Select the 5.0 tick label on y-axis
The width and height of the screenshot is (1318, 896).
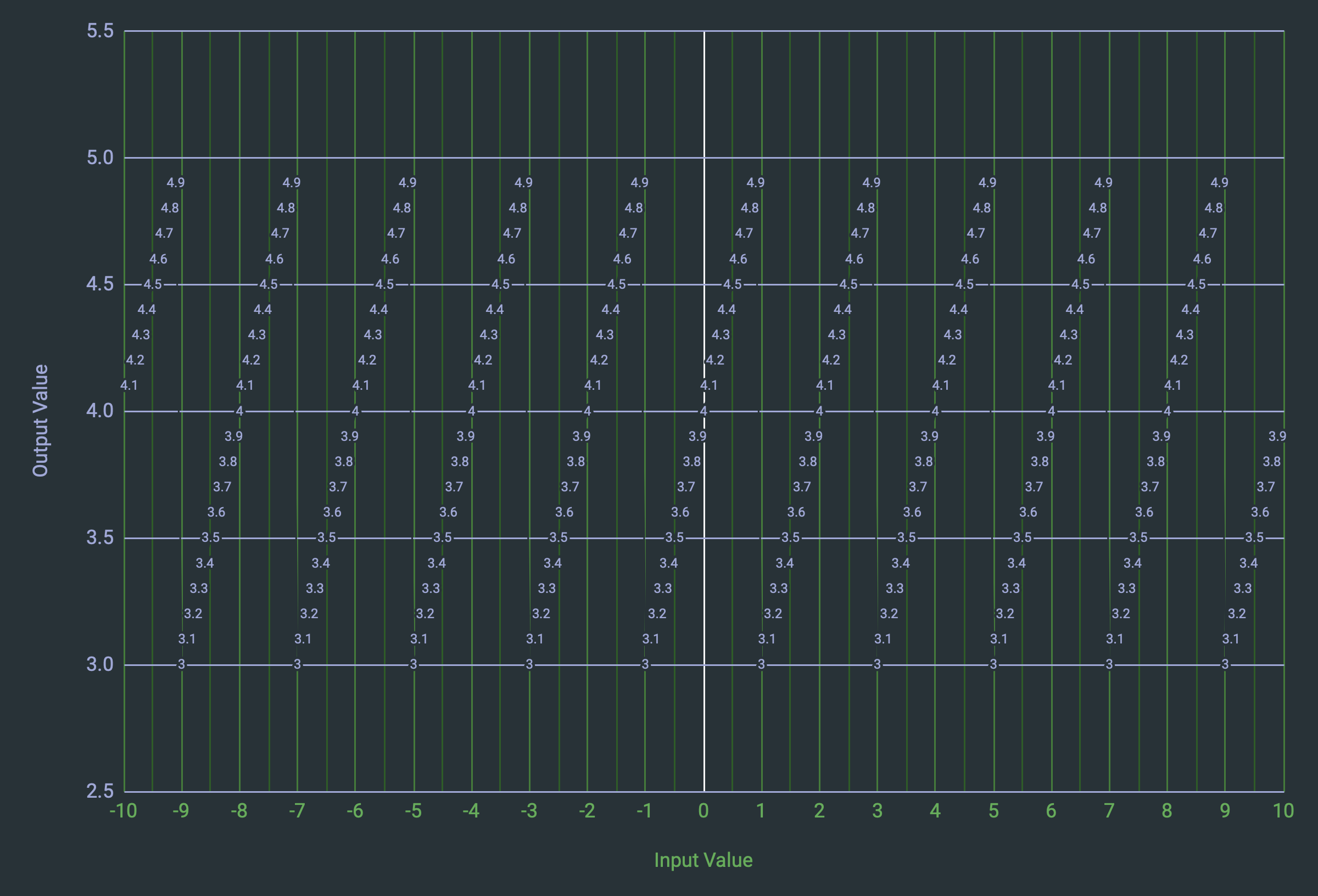[x=100, y=158]
